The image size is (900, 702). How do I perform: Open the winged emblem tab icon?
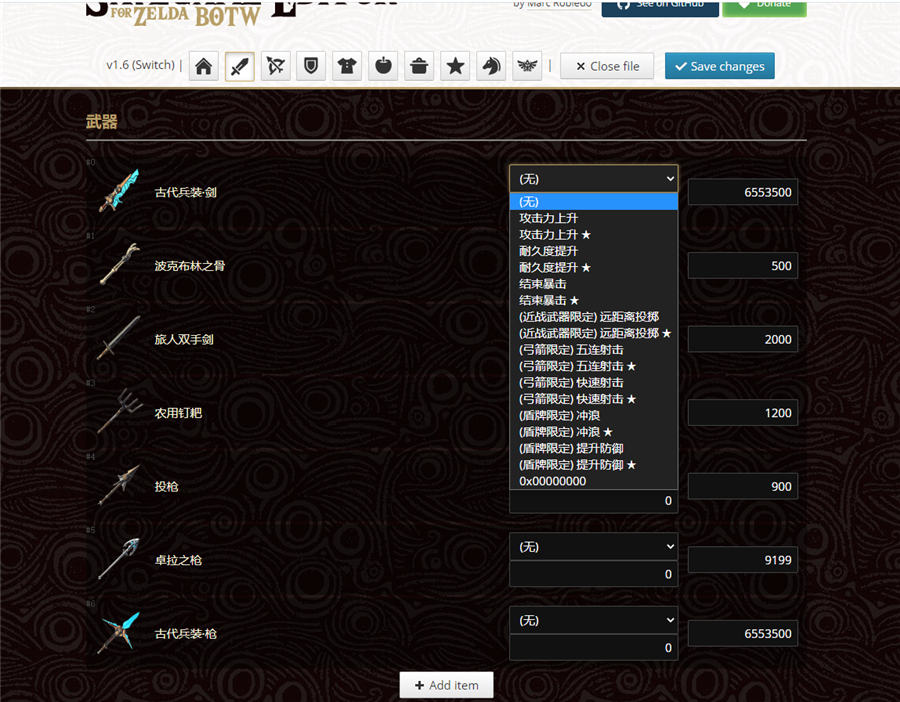point(527,67)
